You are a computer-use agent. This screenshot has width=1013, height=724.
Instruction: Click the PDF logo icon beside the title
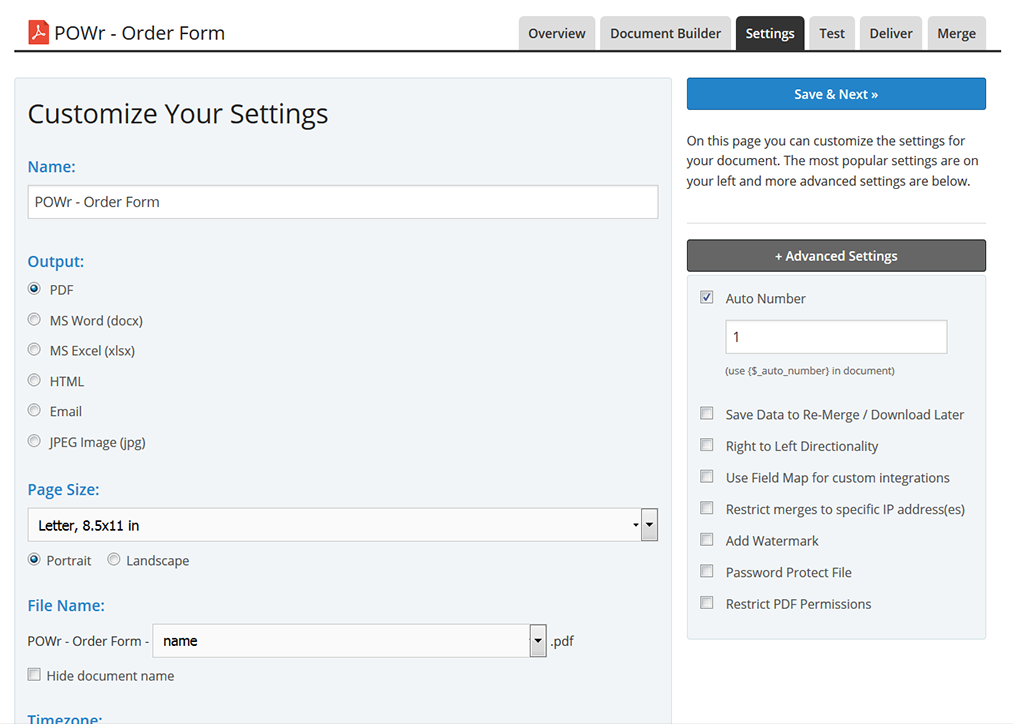[38, 33]
